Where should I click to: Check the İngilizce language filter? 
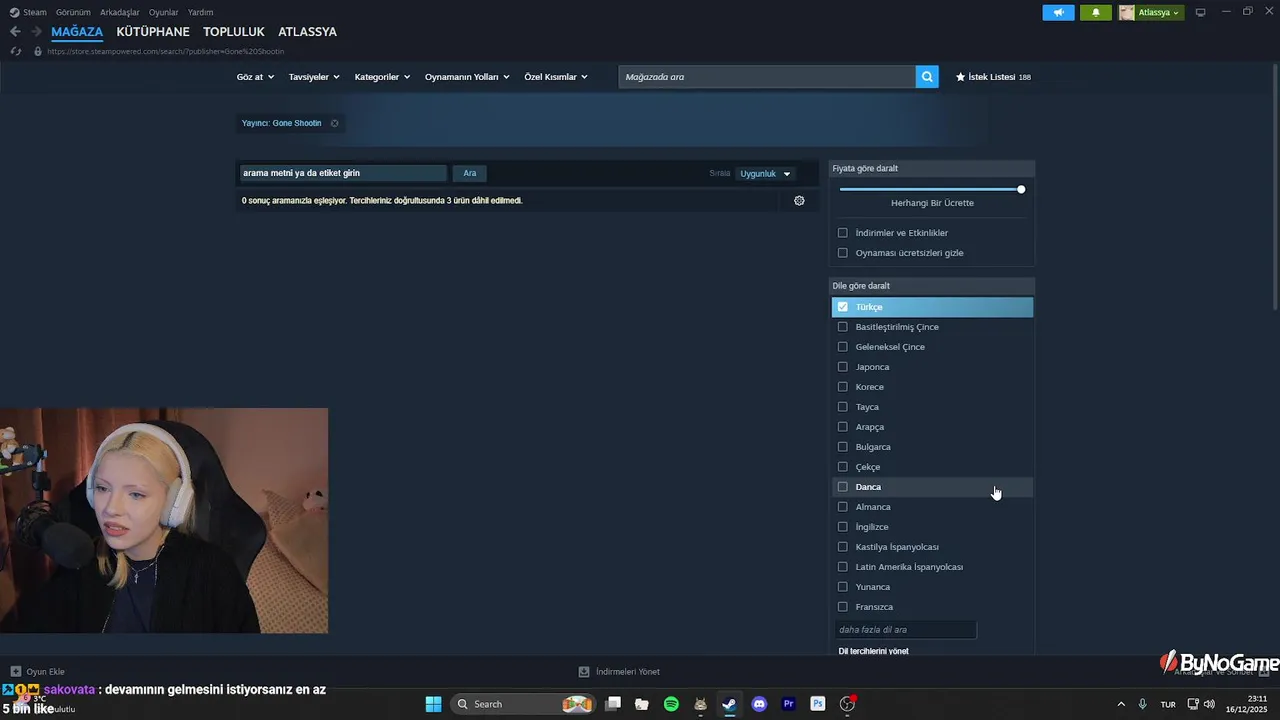(x=843, y=527)
